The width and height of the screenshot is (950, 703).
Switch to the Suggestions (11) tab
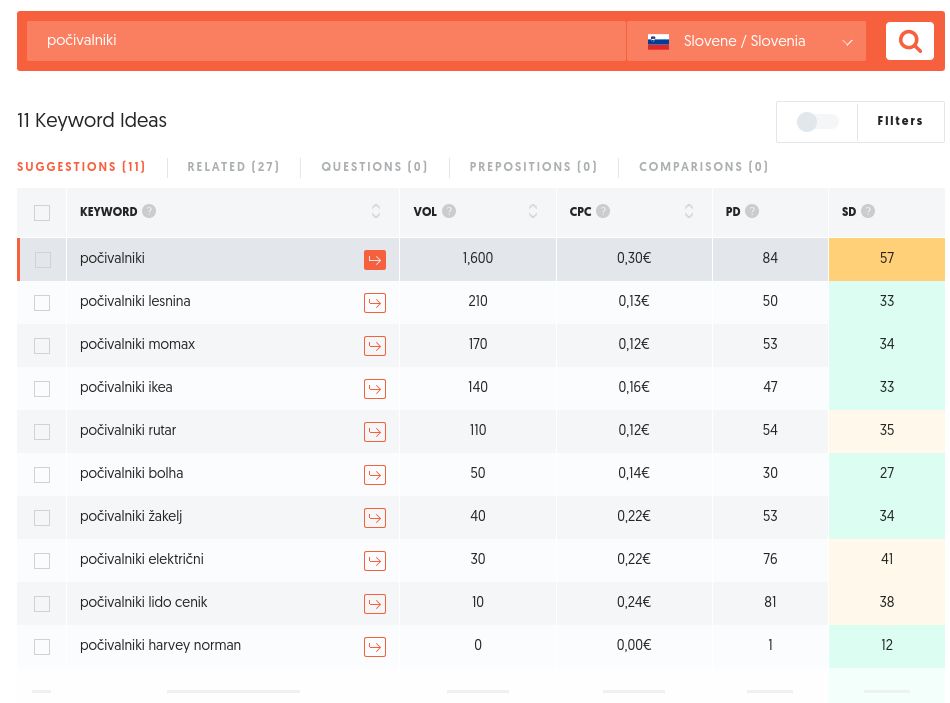(x=81, y=167)
